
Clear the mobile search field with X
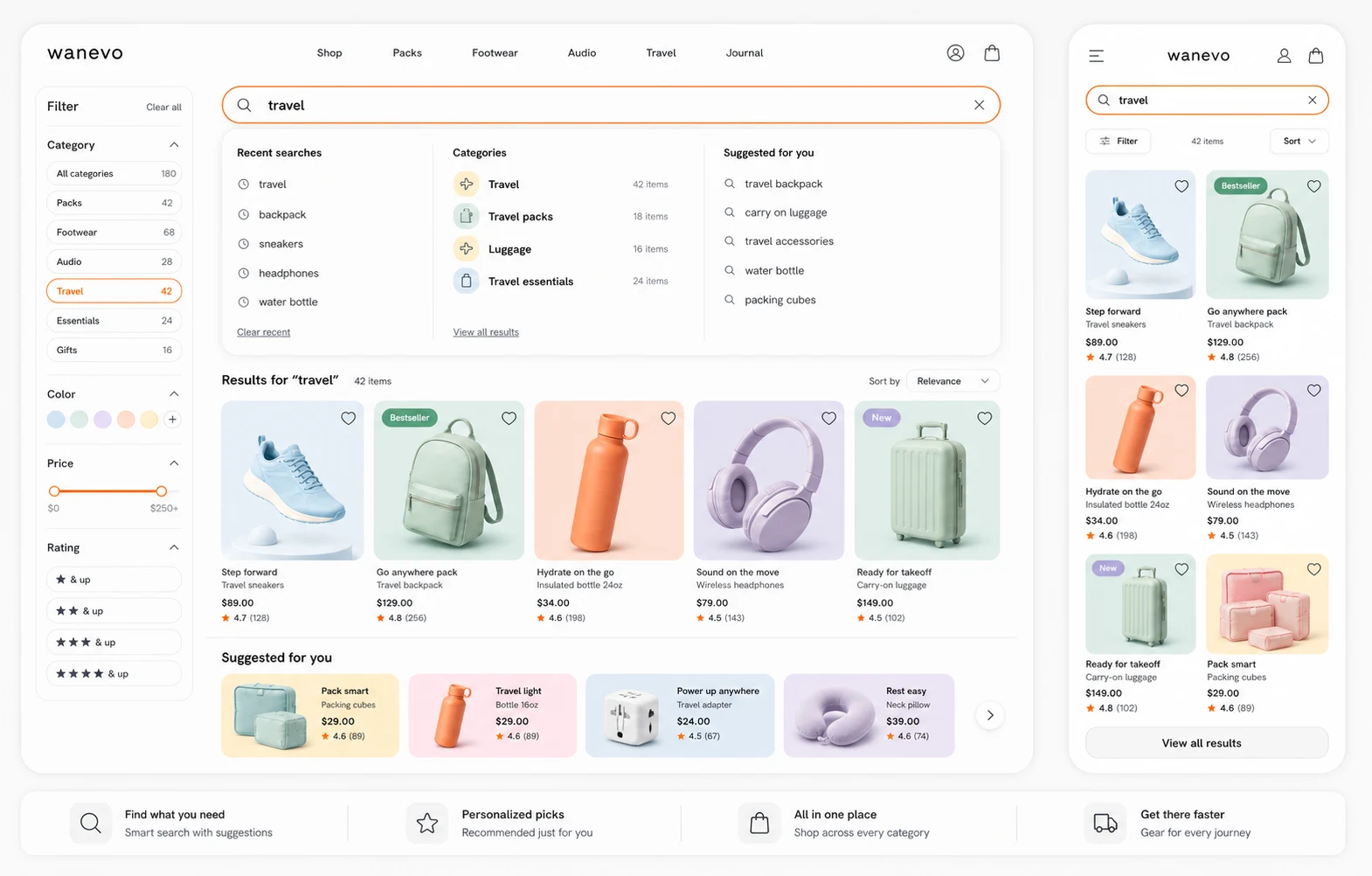pyautogui.click(x=1312, y=101)
